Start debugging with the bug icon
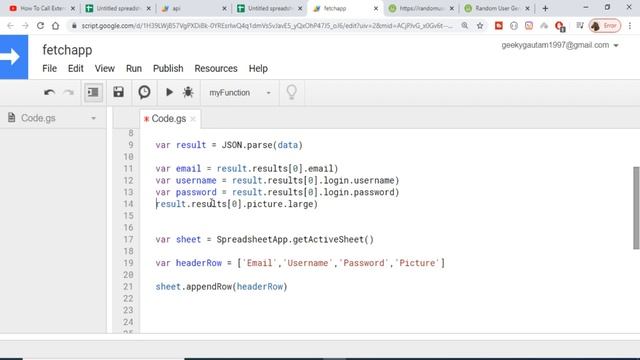 pos(188,92)
